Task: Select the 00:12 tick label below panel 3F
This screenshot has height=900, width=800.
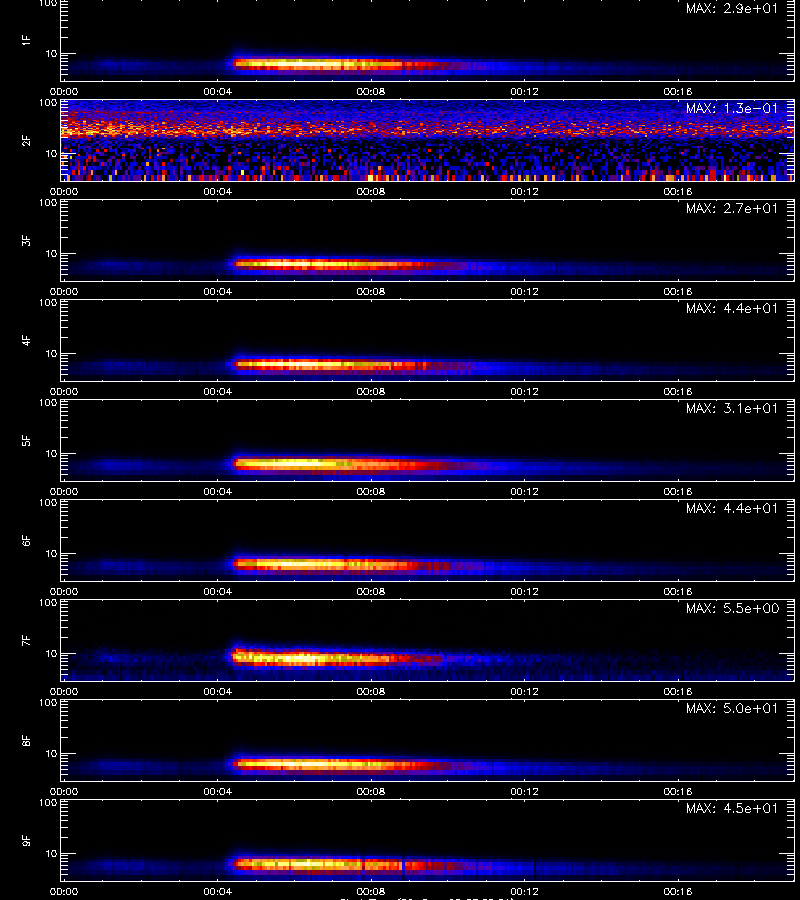Action: pos(525,291)
